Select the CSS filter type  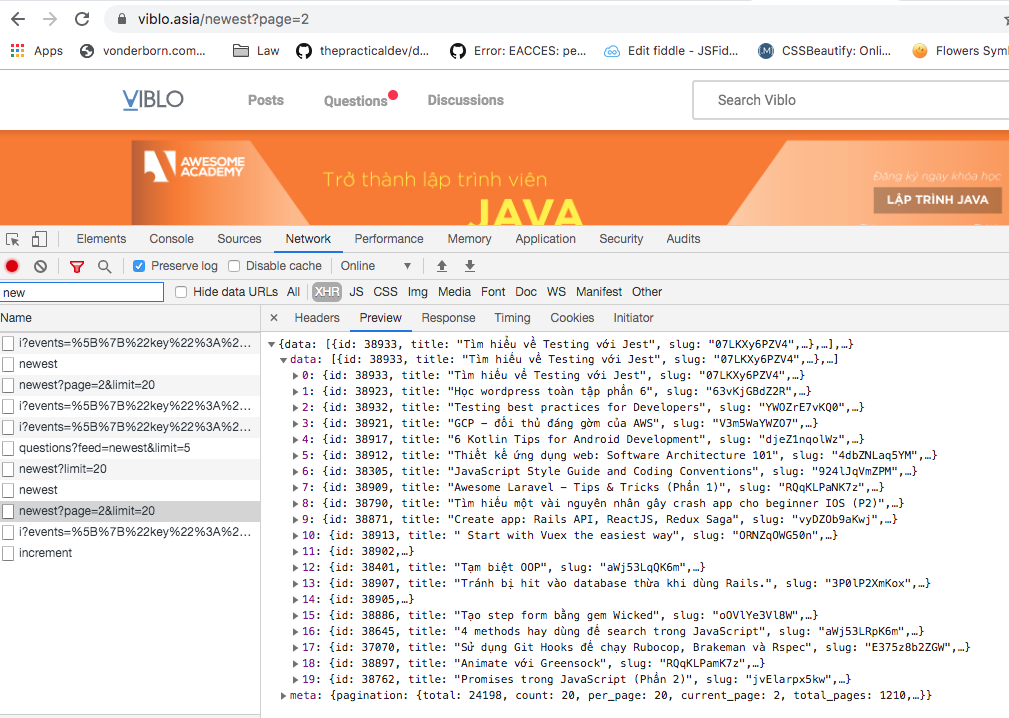[x=385, y=292]
